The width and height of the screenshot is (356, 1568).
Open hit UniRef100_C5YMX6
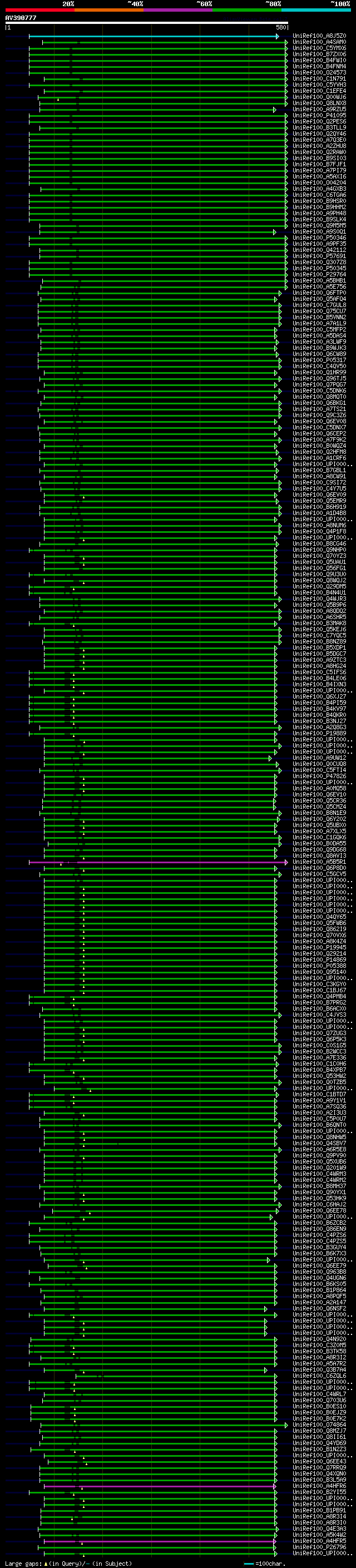[319, 48]
